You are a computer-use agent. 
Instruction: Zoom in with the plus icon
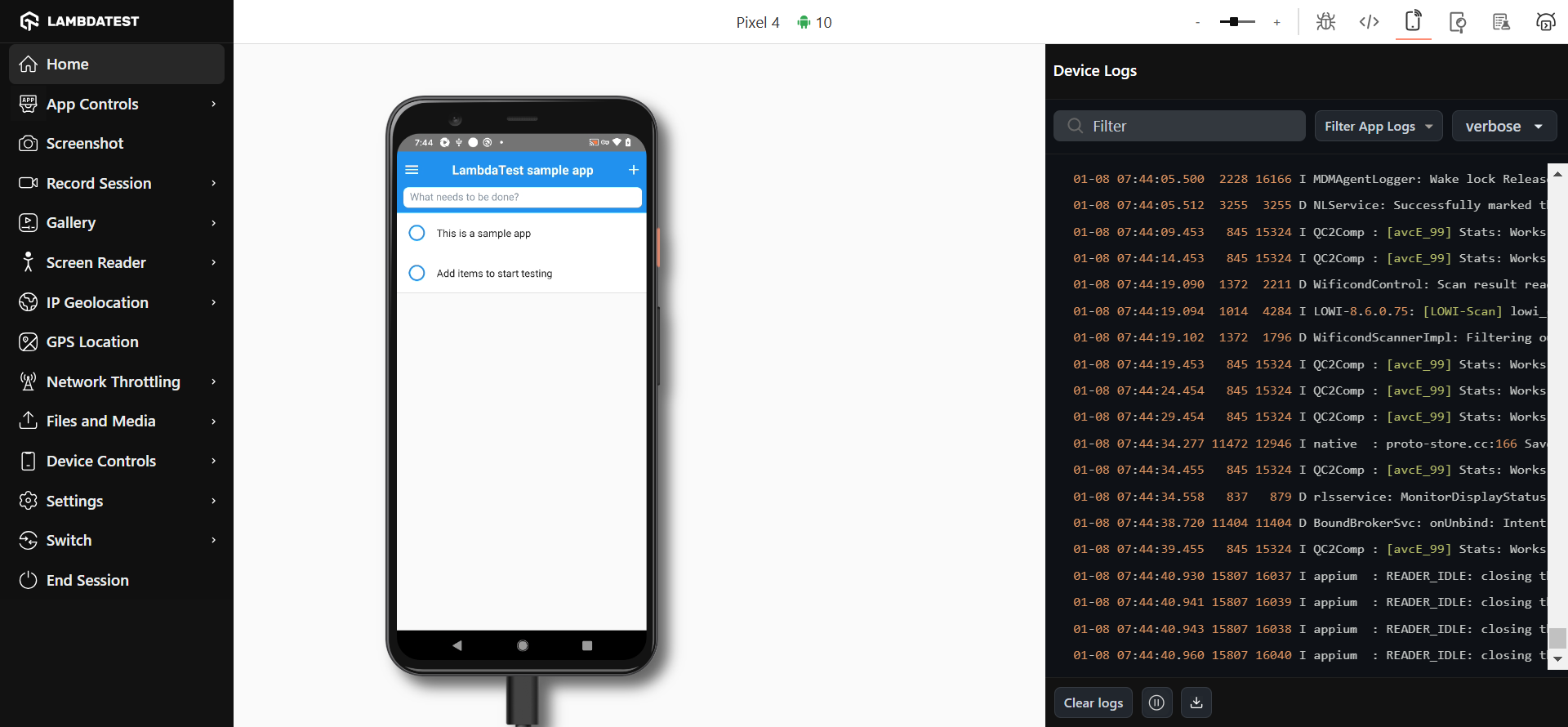(1277, 22)
